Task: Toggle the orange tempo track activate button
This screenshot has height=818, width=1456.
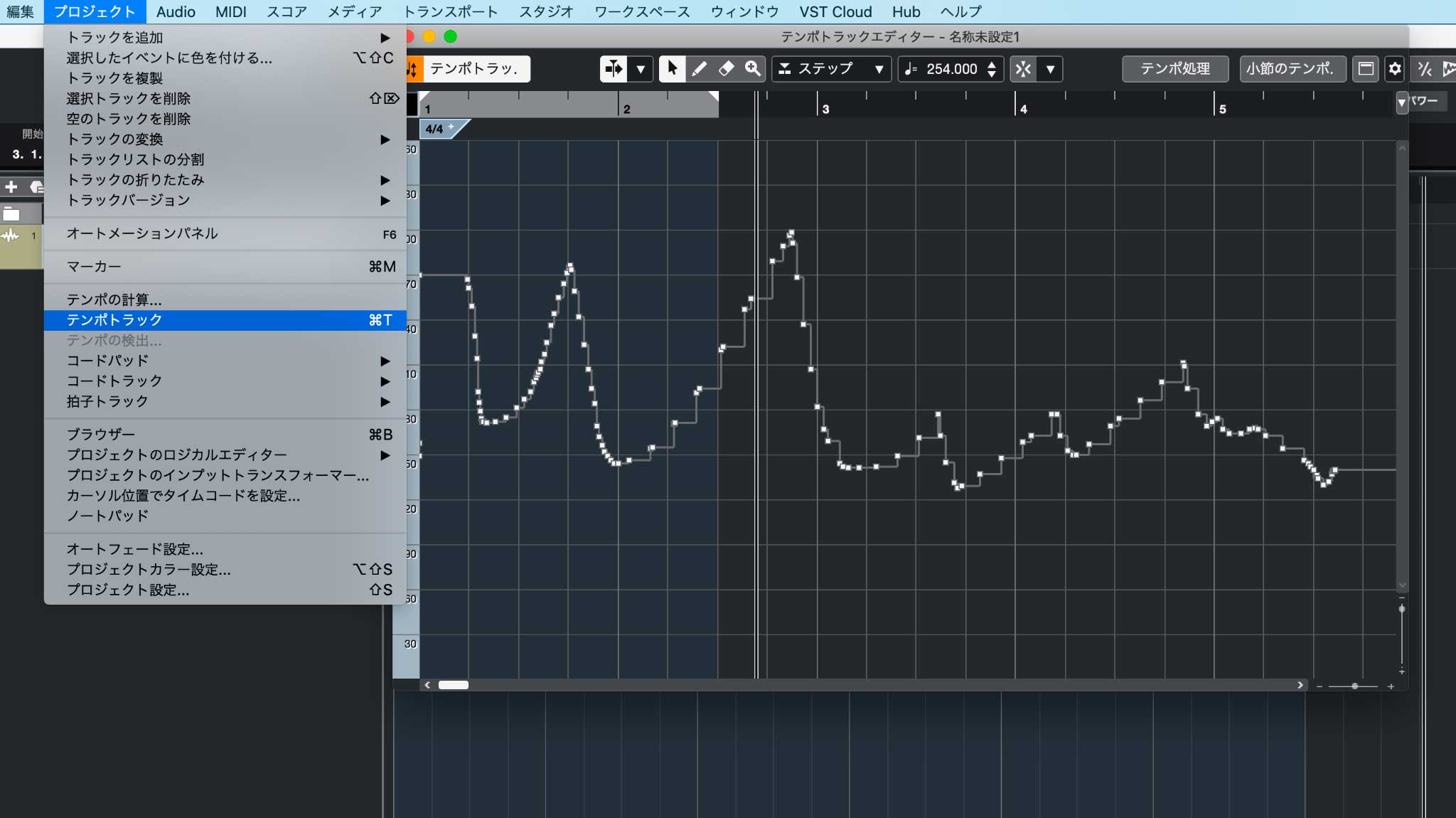Action: (414, 69)
